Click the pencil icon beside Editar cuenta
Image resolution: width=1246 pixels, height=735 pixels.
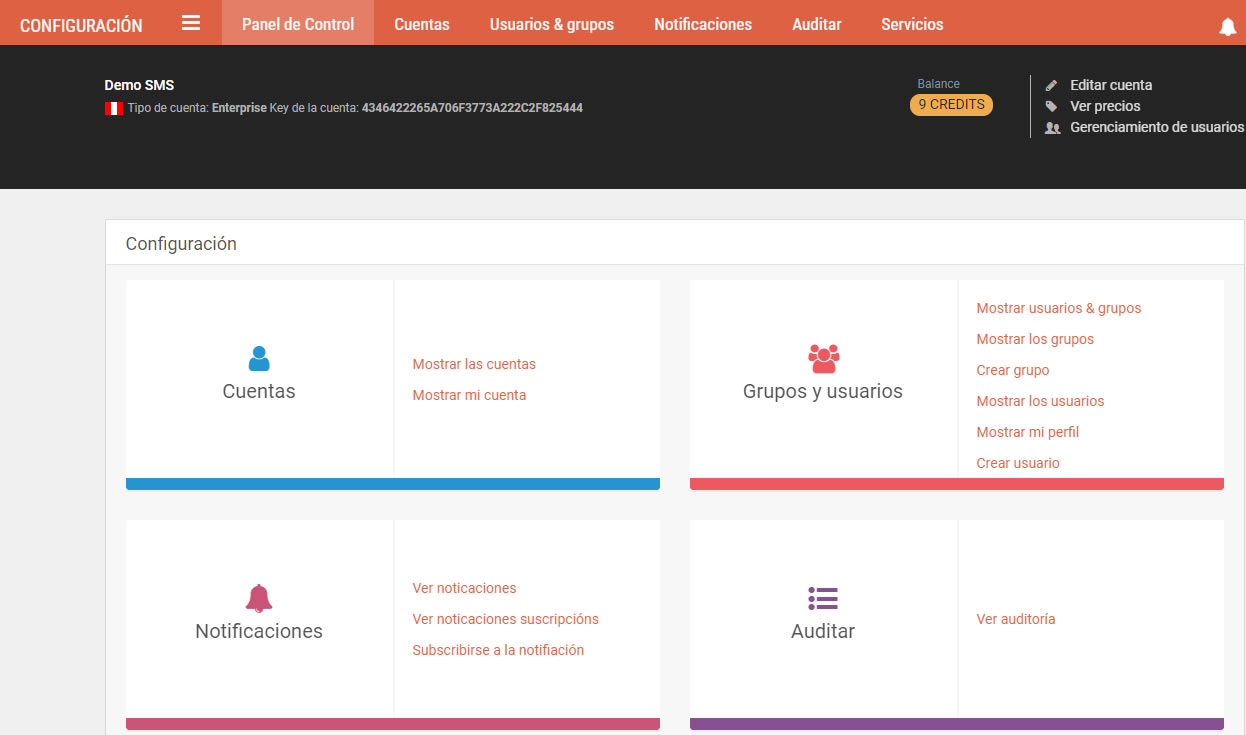point(1051,86)
